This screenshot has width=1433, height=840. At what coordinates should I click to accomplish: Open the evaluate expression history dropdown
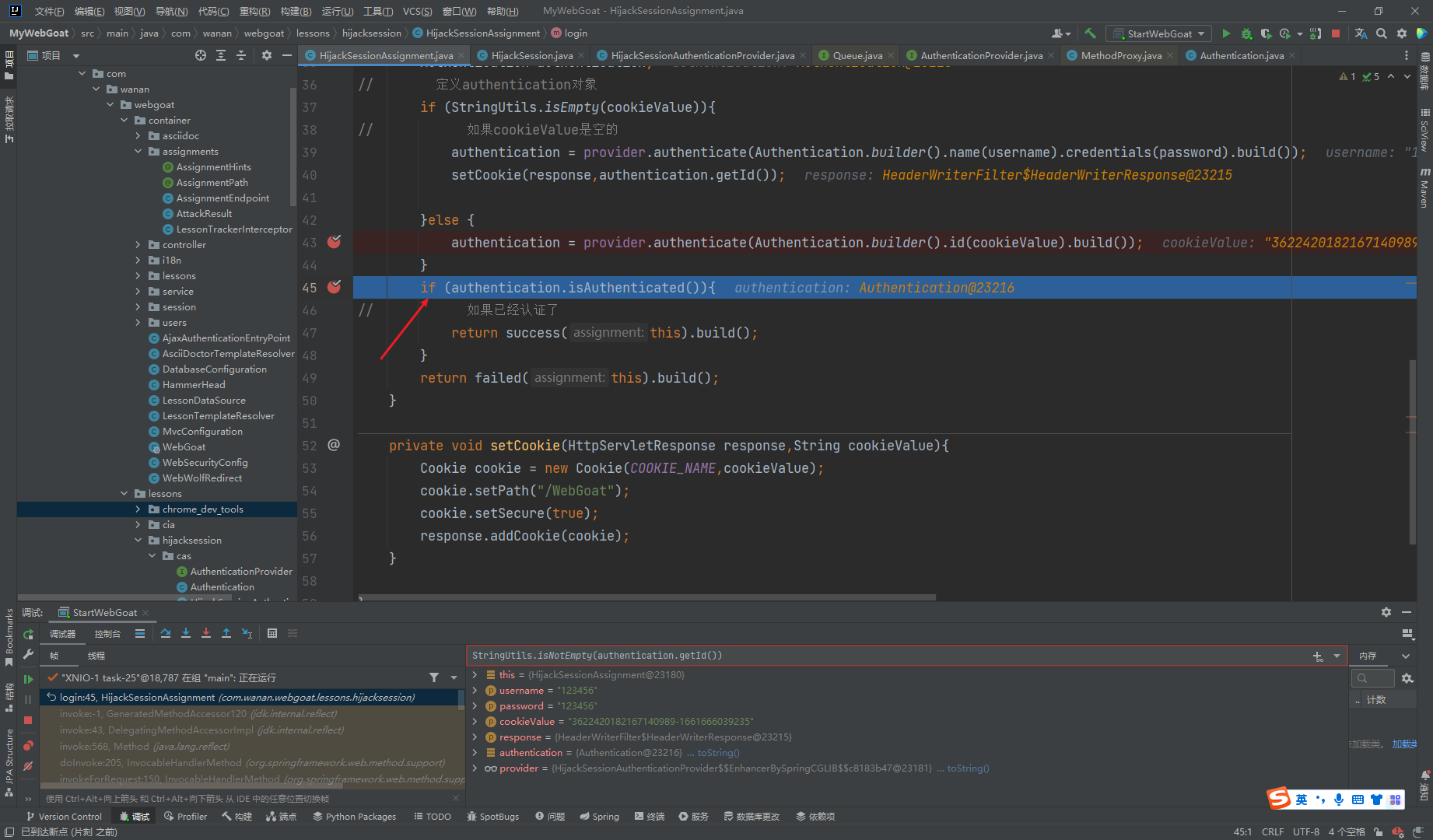[x=1337, y=656]
